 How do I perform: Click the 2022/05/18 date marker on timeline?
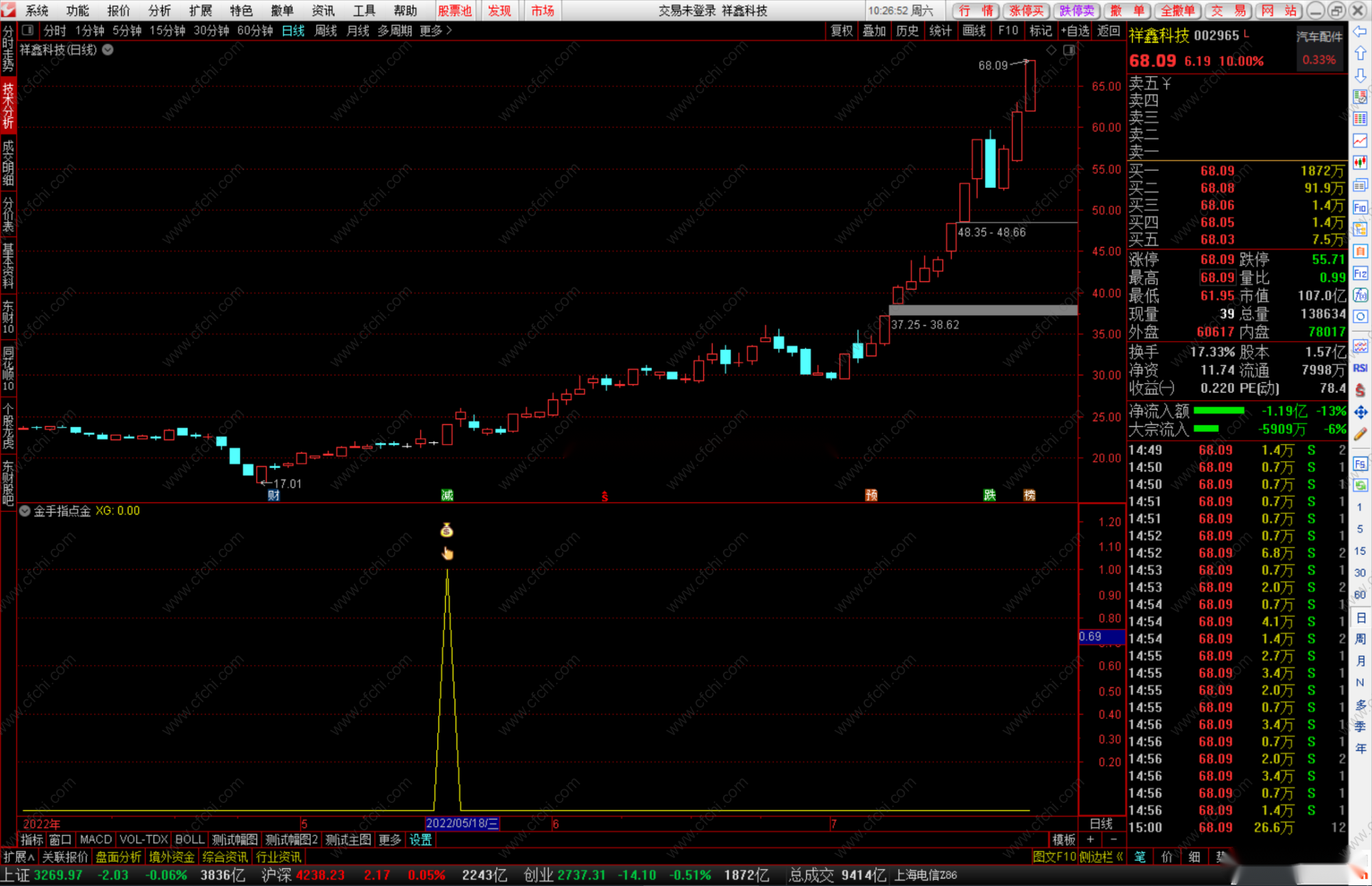click(x=462, y=824)
